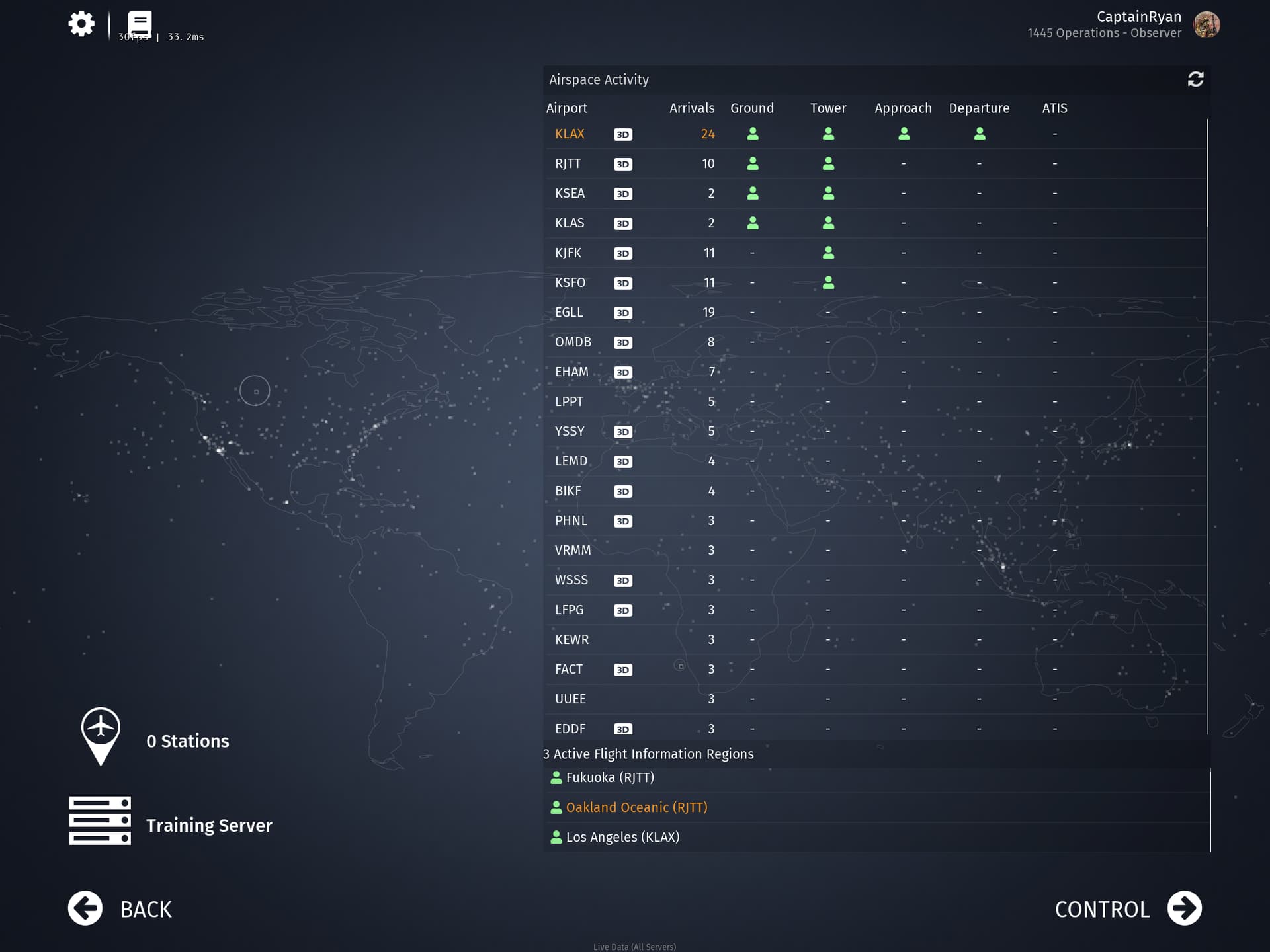1270x952 pixels.
Task: Click the 3D badge next to EGLL
Action: [x=622, y=313]
